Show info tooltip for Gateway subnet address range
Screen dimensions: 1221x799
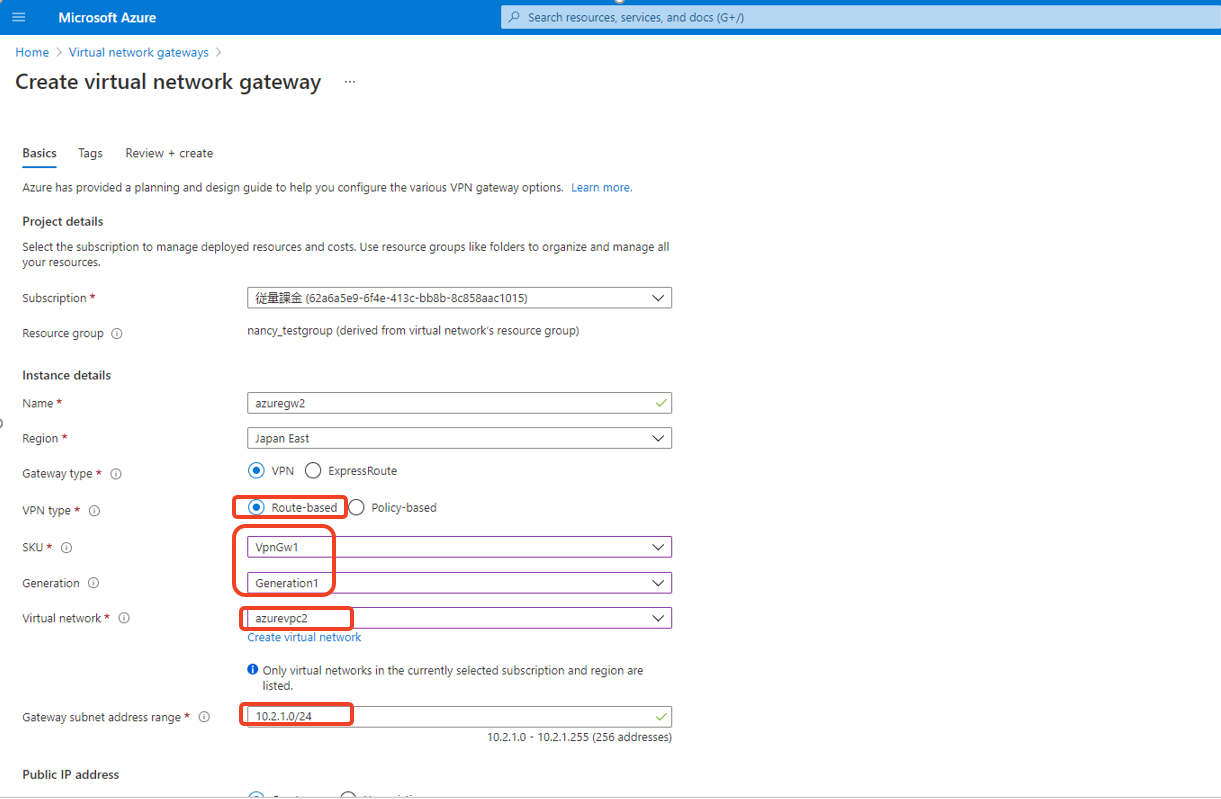click(x=204, y=717)
